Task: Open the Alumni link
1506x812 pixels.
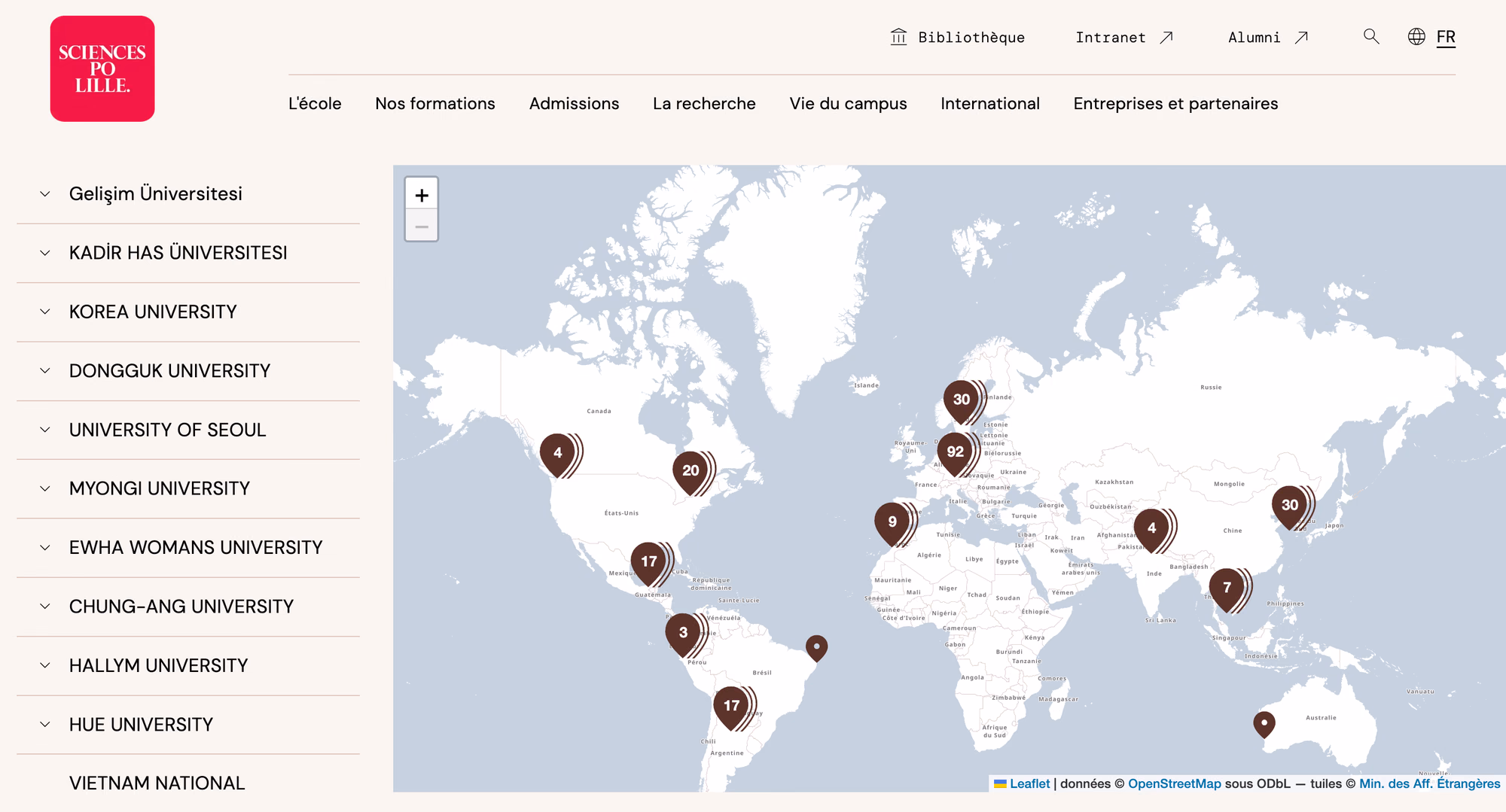Action: pos(1254,38)
